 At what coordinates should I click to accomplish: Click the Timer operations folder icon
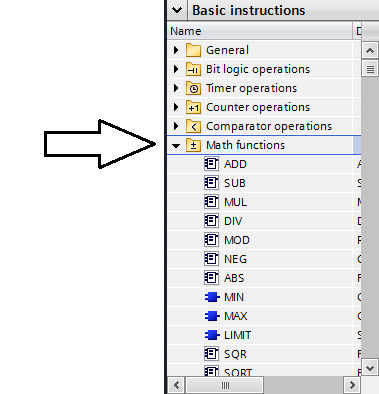(x=193, y=88)
